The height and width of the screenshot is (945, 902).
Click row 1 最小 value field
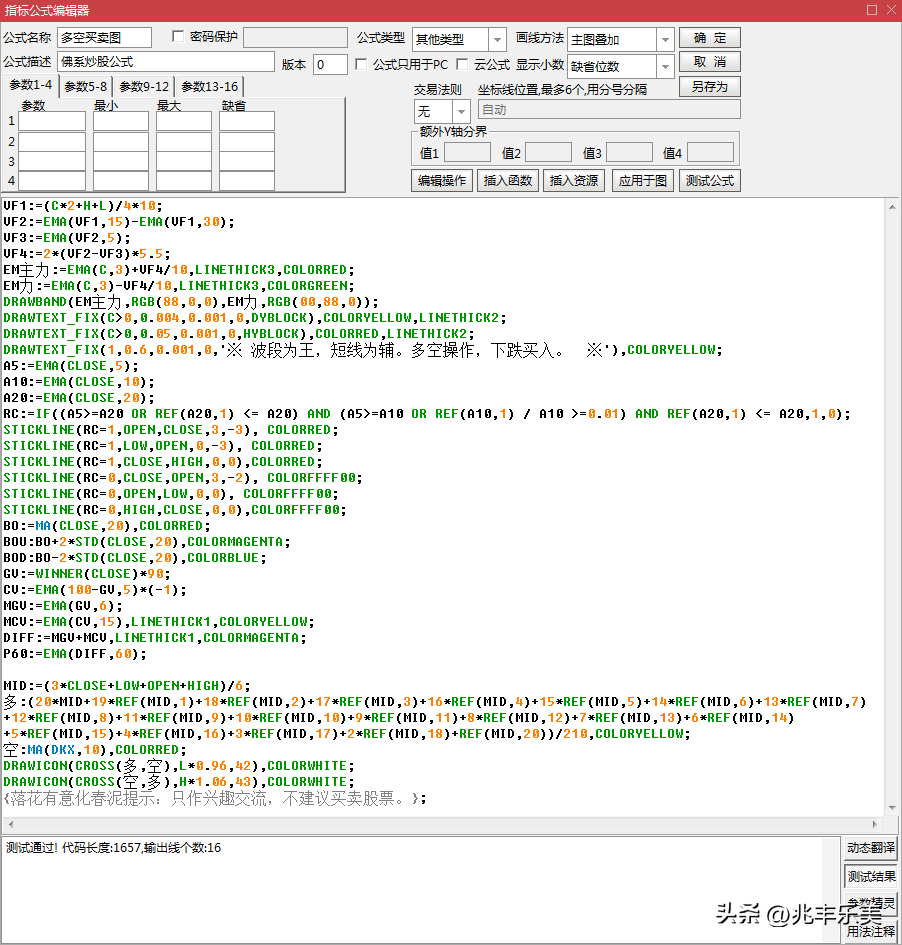tap(121, 121)
